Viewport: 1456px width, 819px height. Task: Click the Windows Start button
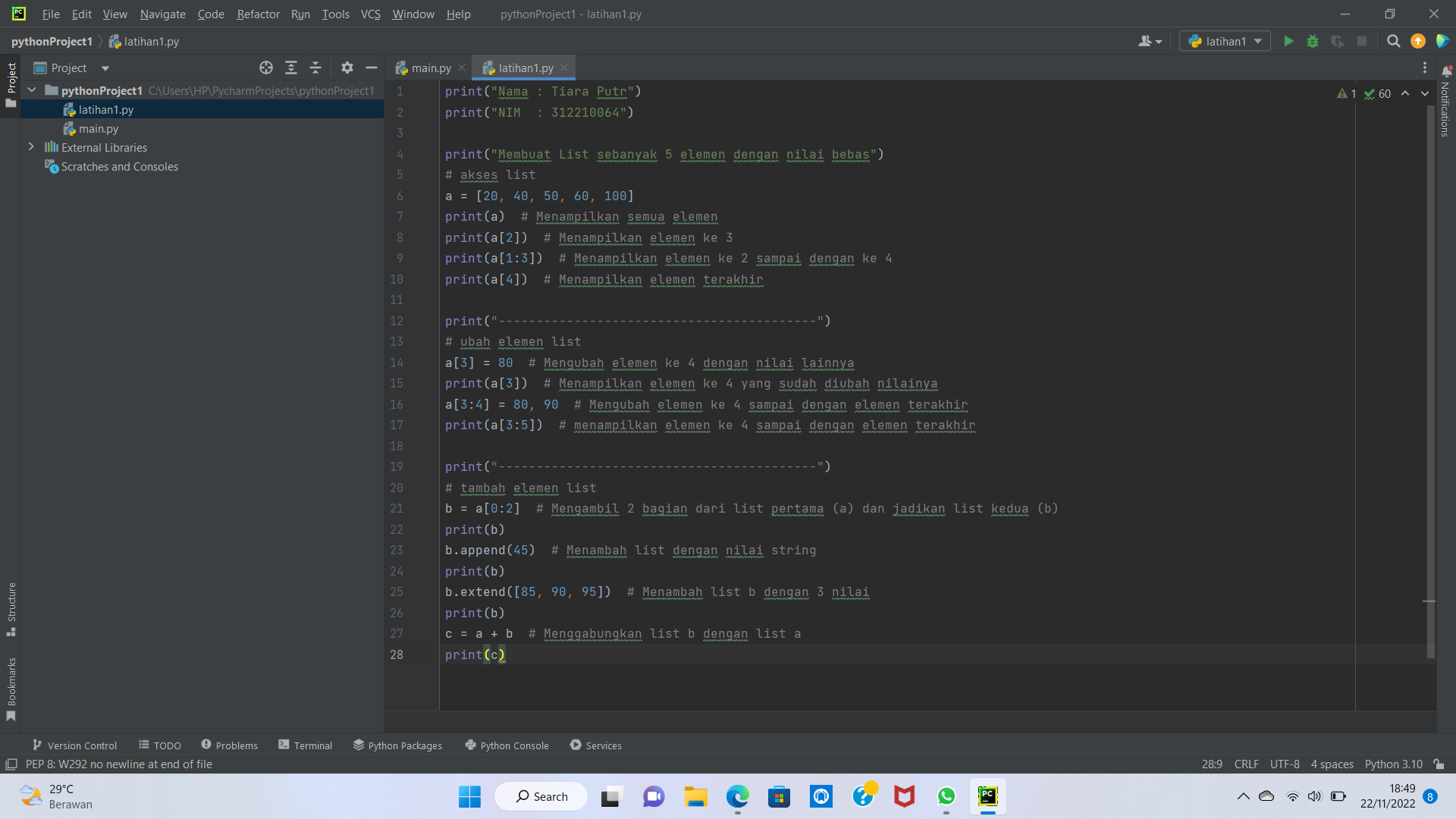pyautogui.click(x=469, y=796)
